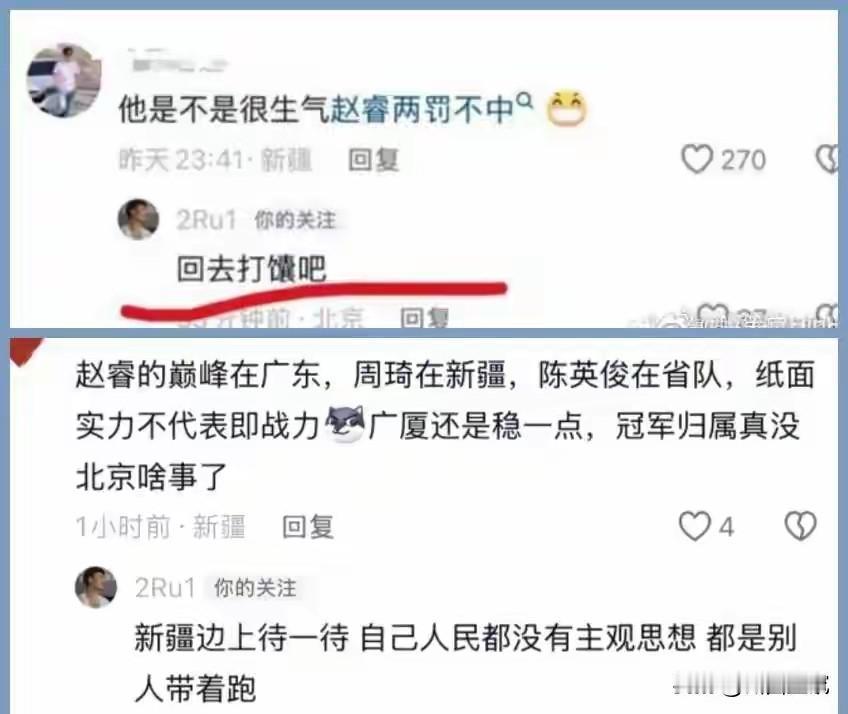Open 2Ru1 avatar beside 回去打馕吧 reply
This screenshot has height=714, width=848.
tap(138, 219)
